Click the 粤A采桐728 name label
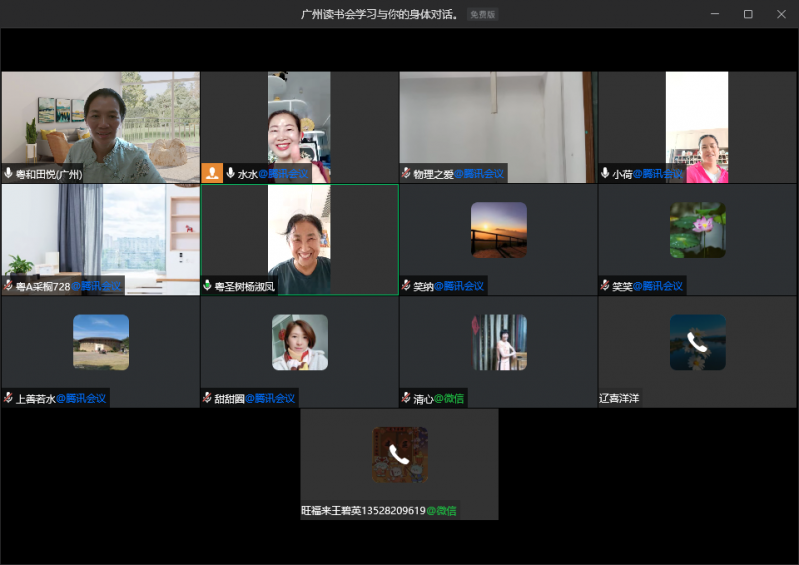 point(42,286)
